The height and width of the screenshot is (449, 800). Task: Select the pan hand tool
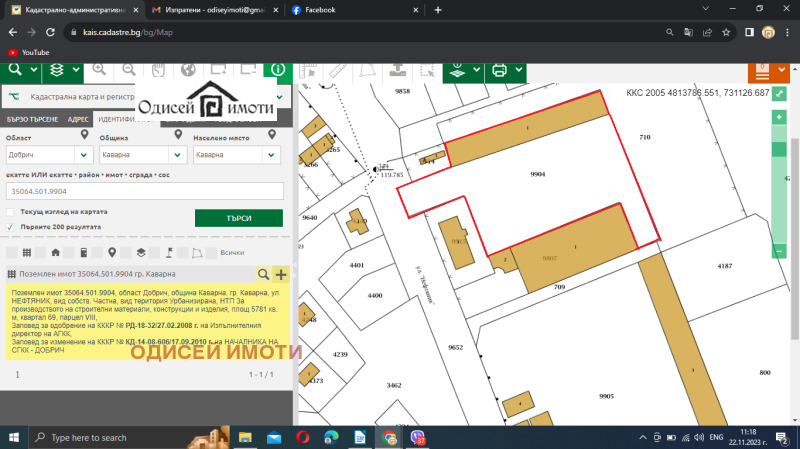tap(157, 70)
